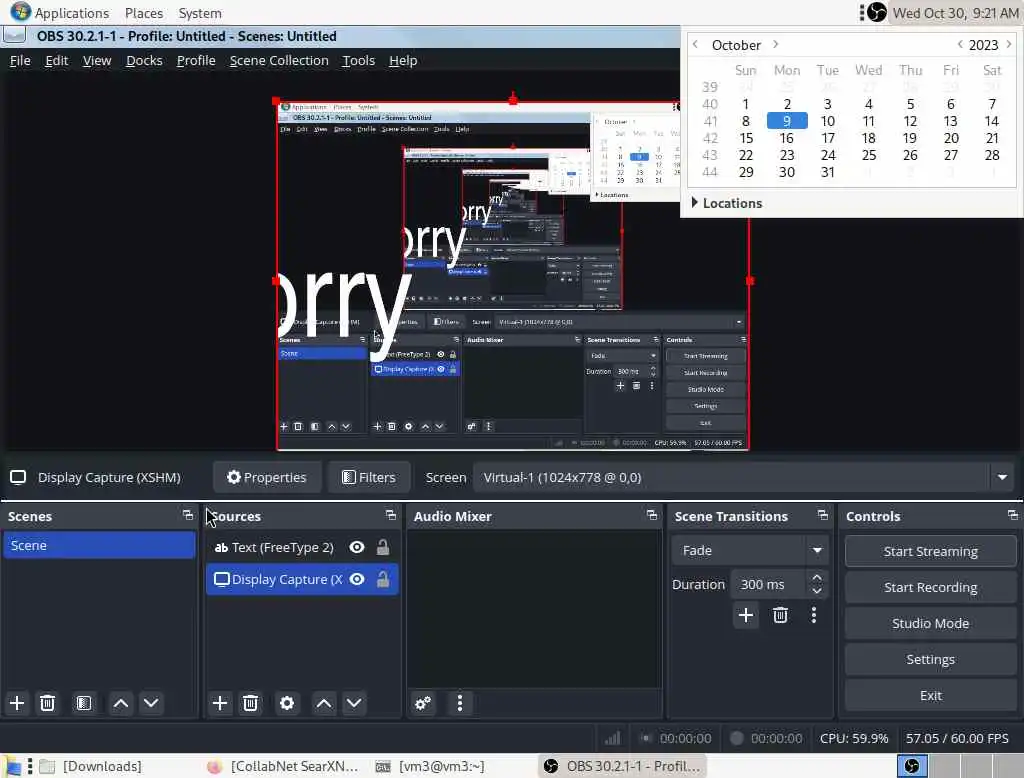Go to next month in calendar
The image size is (1024, 778).
click(x=775, y=44)
